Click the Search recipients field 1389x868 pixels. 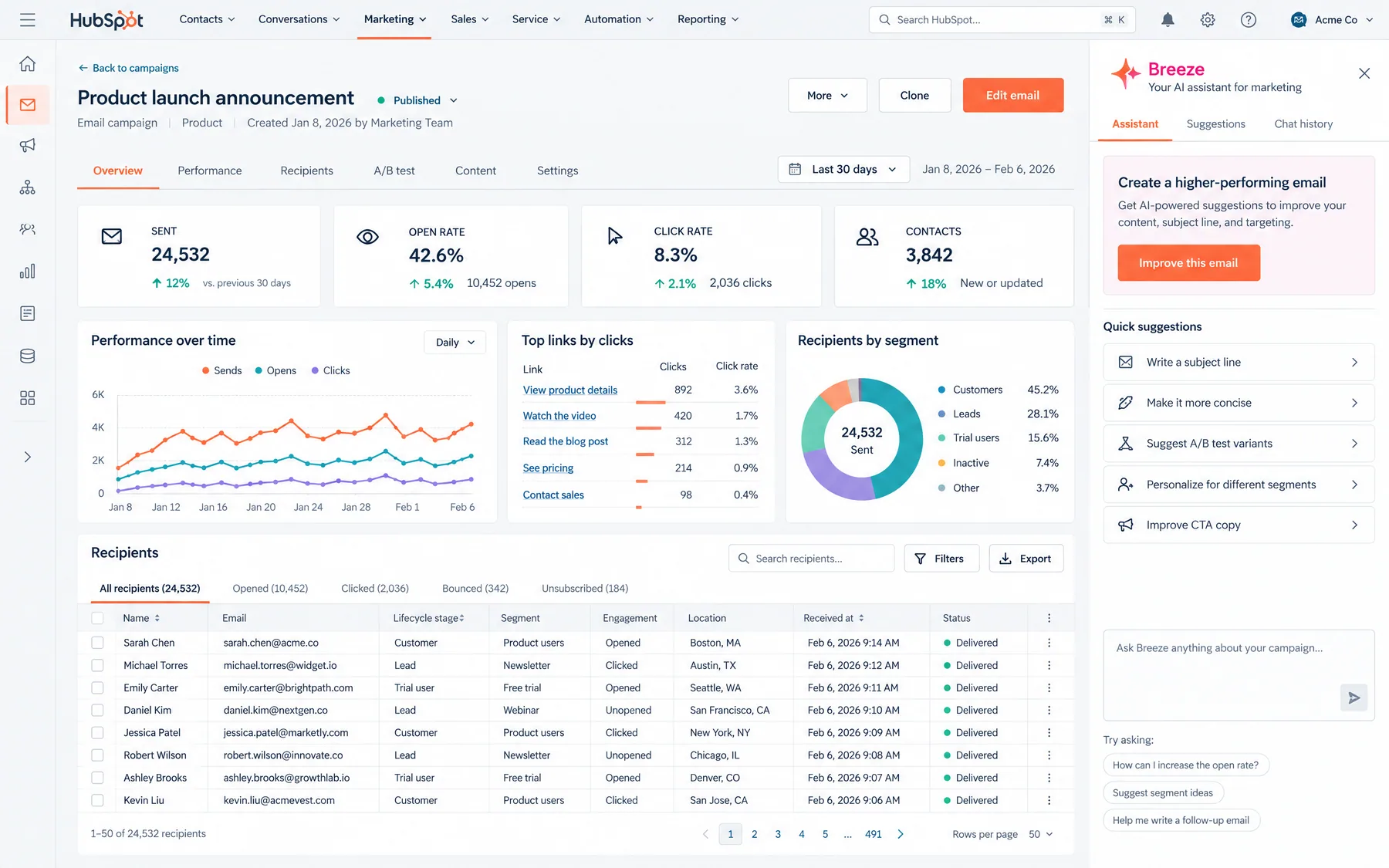pyautogui.click(x=811, y=559)
